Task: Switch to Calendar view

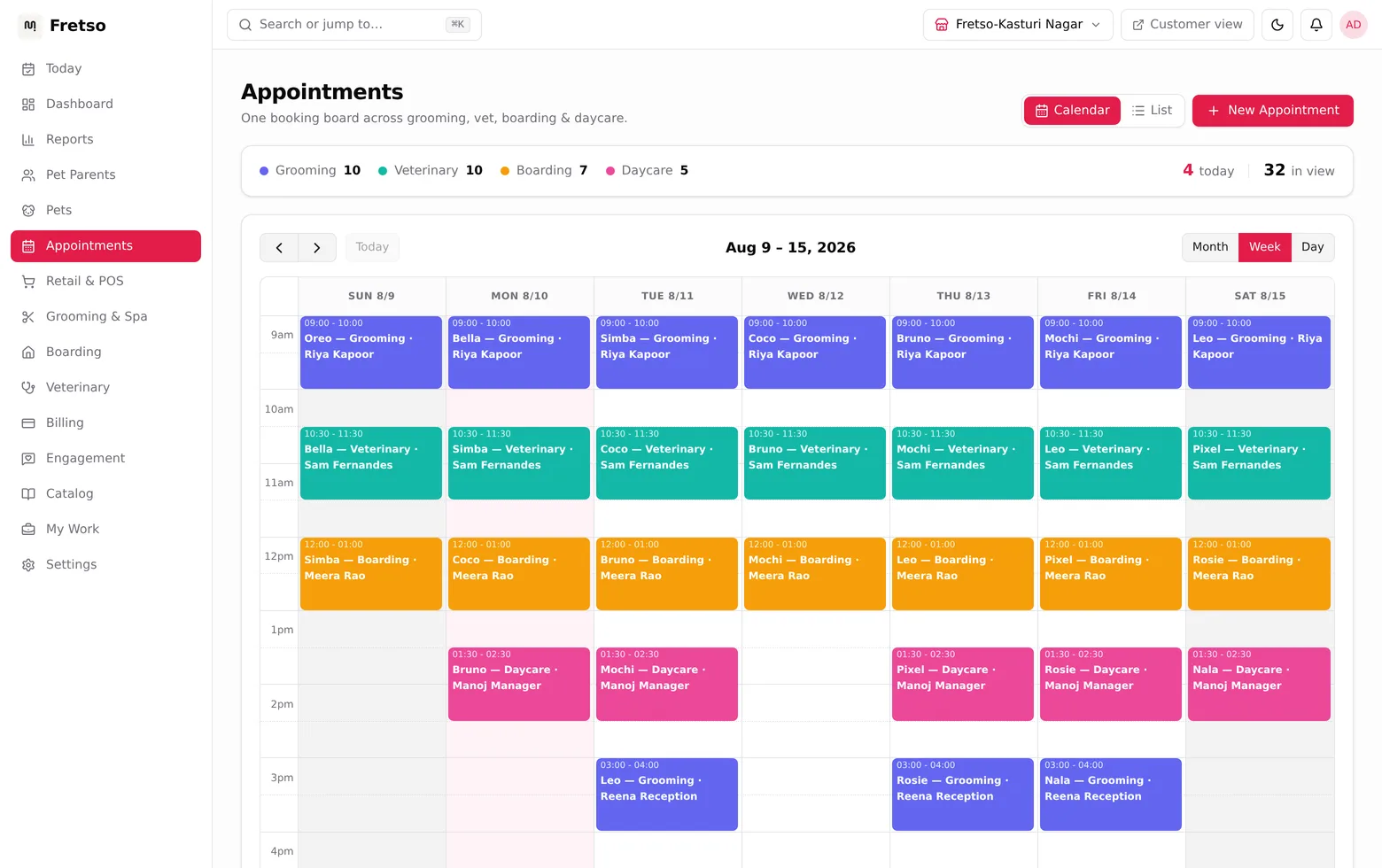Action: click(x=1072, y=111)
